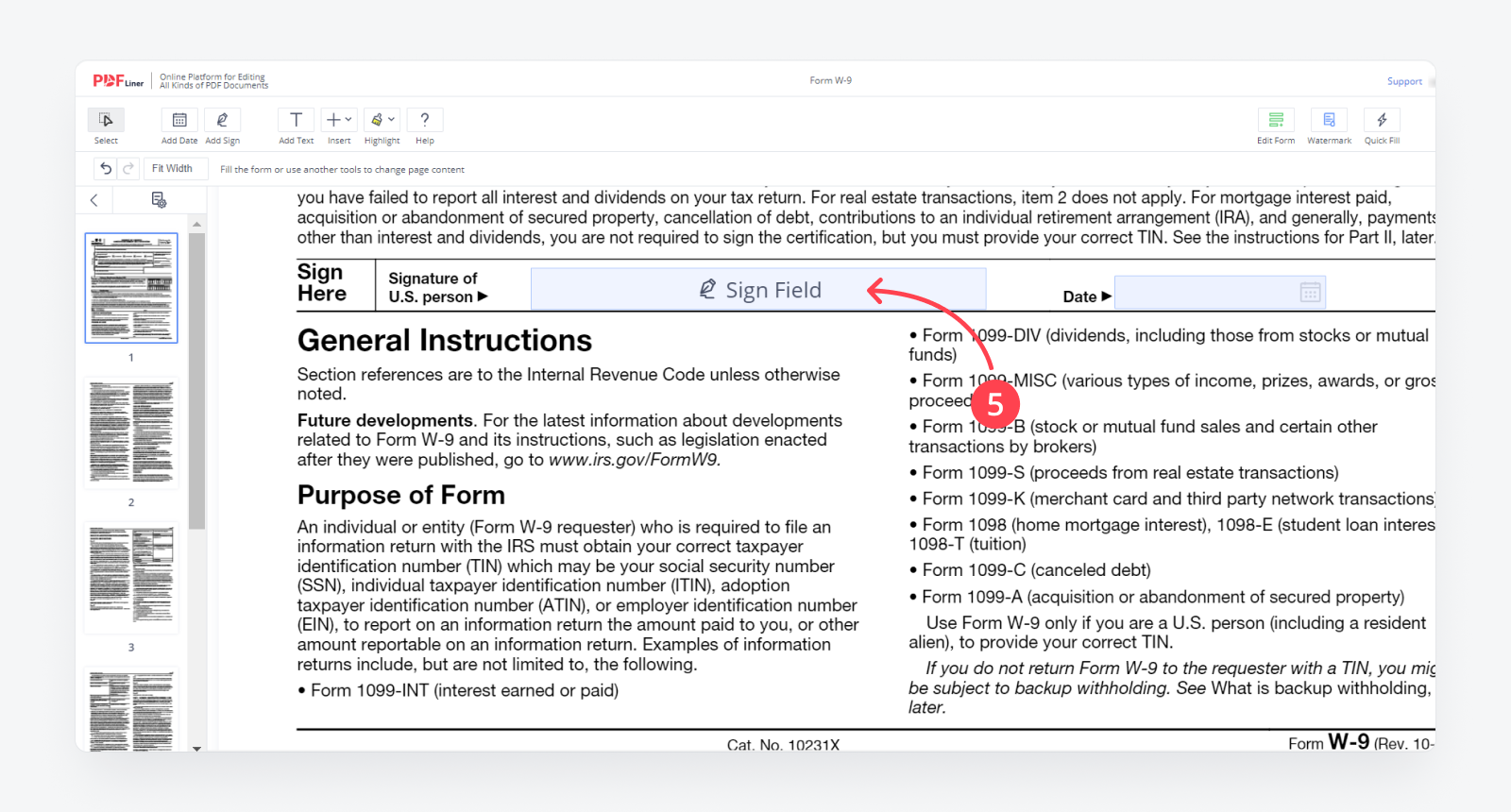1511x812 pixels.
Task: Jump to page 3 thumbnail
Action: pyautogui.click(x=131, y=578)
